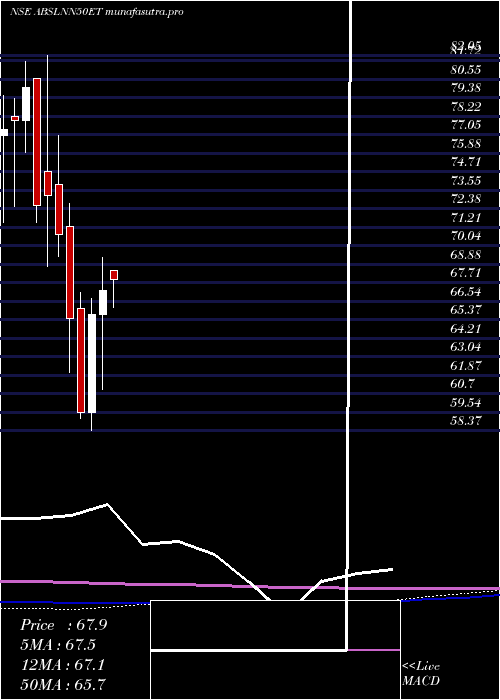500x700 pixels.
Task: Click the 73.55 price axis label
Action: (466, 181)
